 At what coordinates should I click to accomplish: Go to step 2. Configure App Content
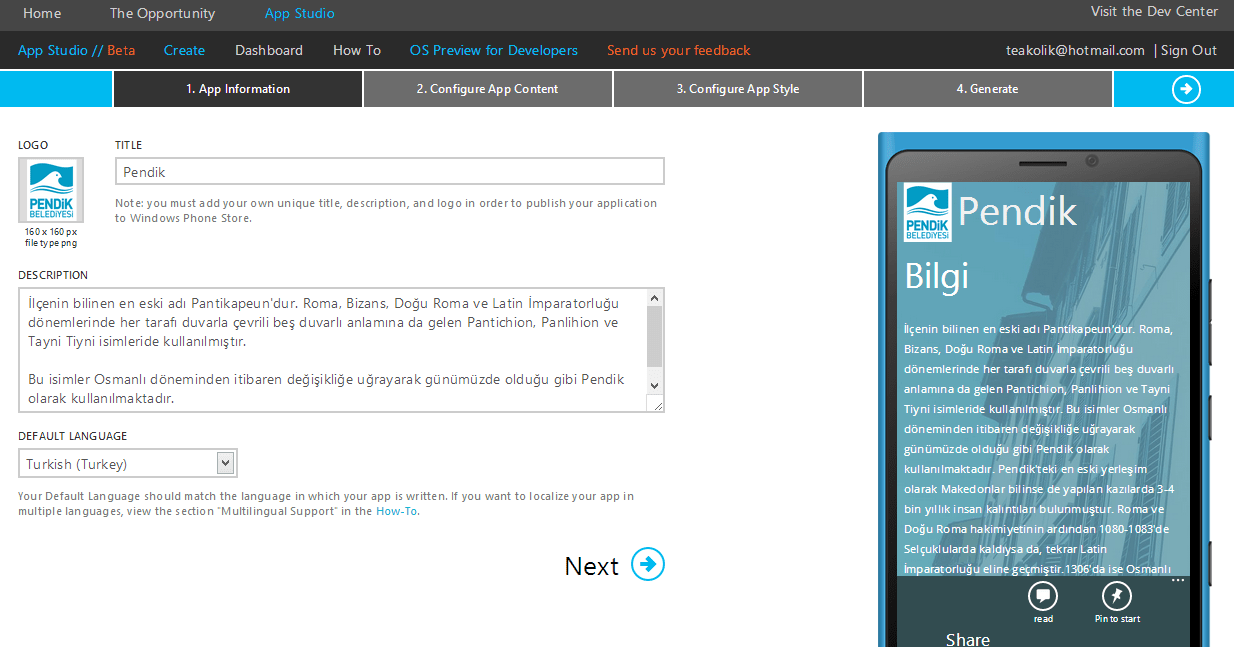[x=487, y=89]
